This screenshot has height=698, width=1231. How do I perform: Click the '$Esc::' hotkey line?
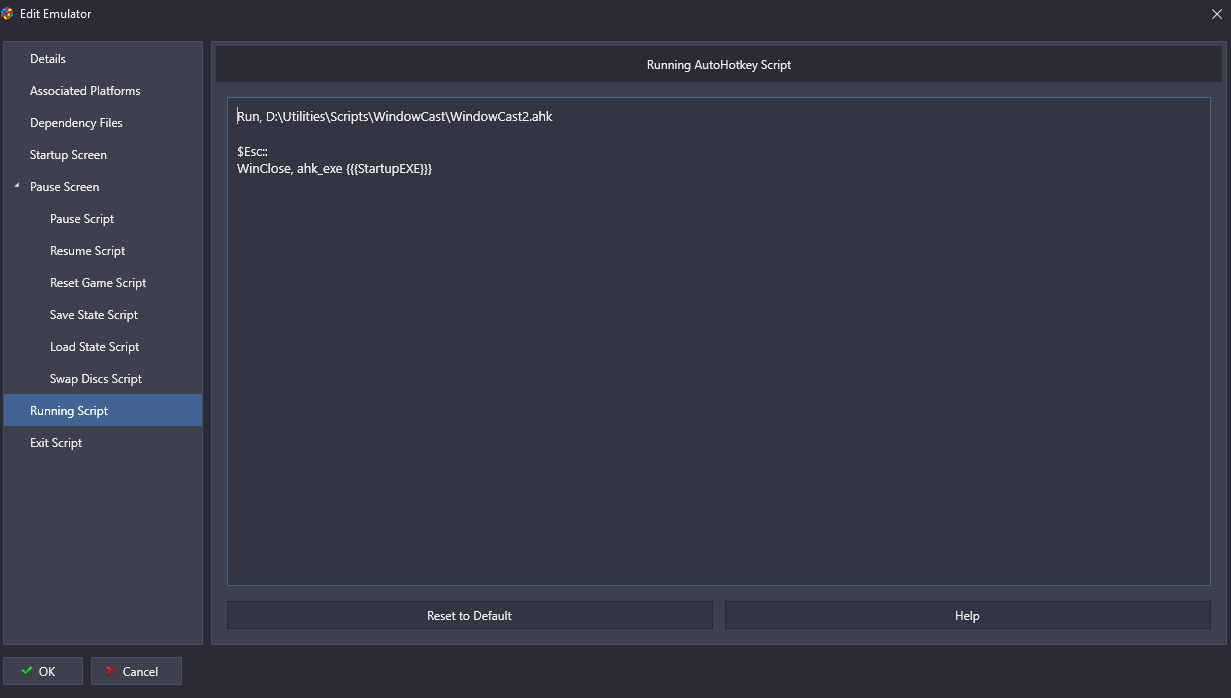click(252, 151)
